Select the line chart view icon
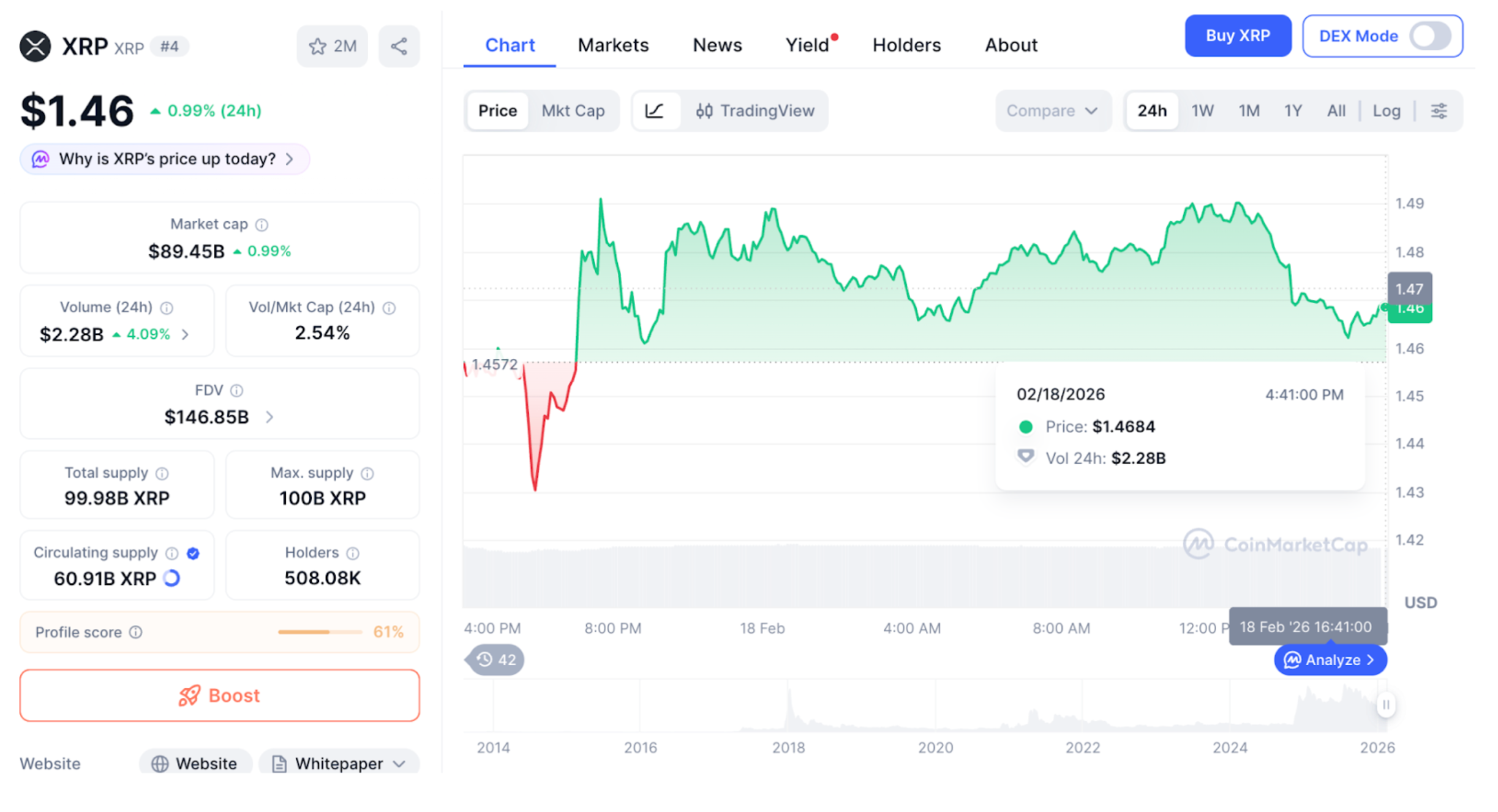The height and width of the screenshot is (812, 1498). (655, 111)
